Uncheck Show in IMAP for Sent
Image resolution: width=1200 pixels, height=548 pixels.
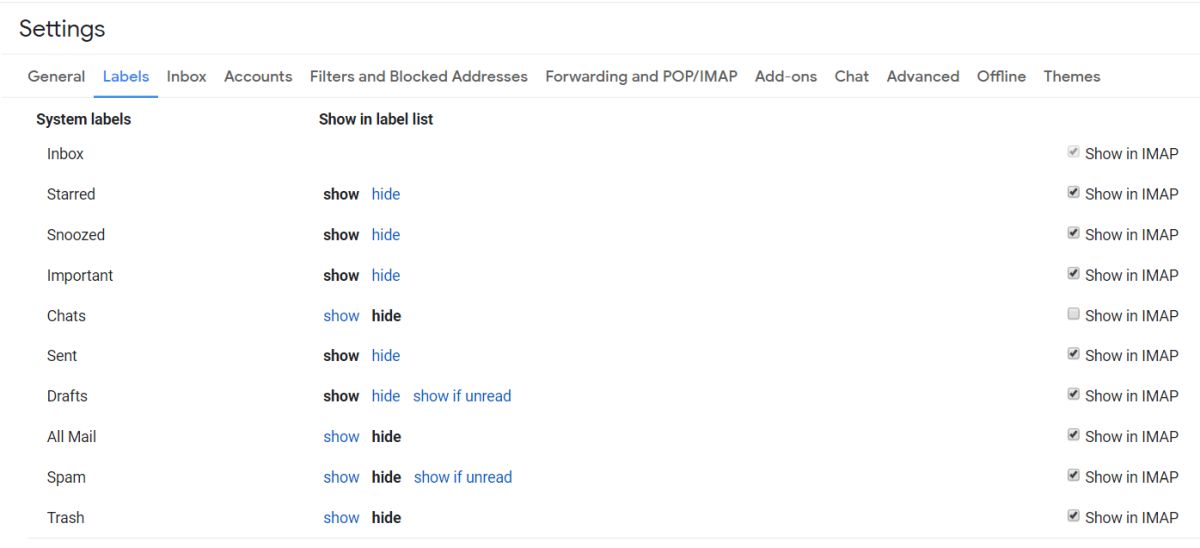point(1074,354)
